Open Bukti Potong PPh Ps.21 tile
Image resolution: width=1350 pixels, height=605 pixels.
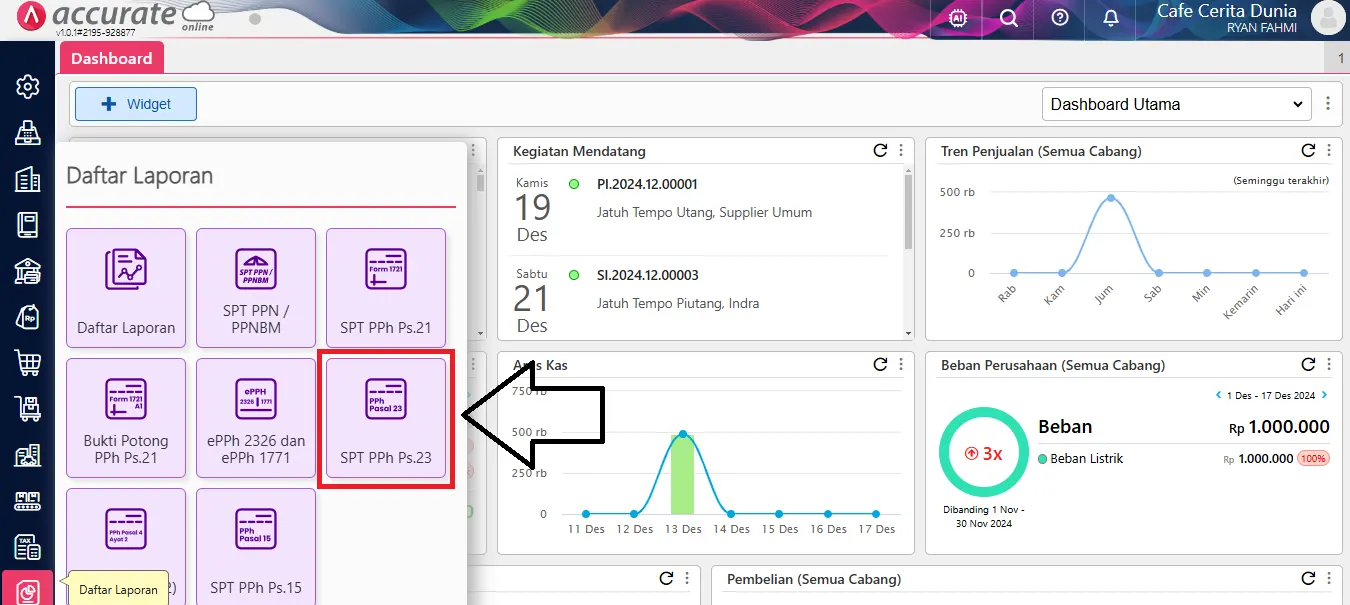126,418
